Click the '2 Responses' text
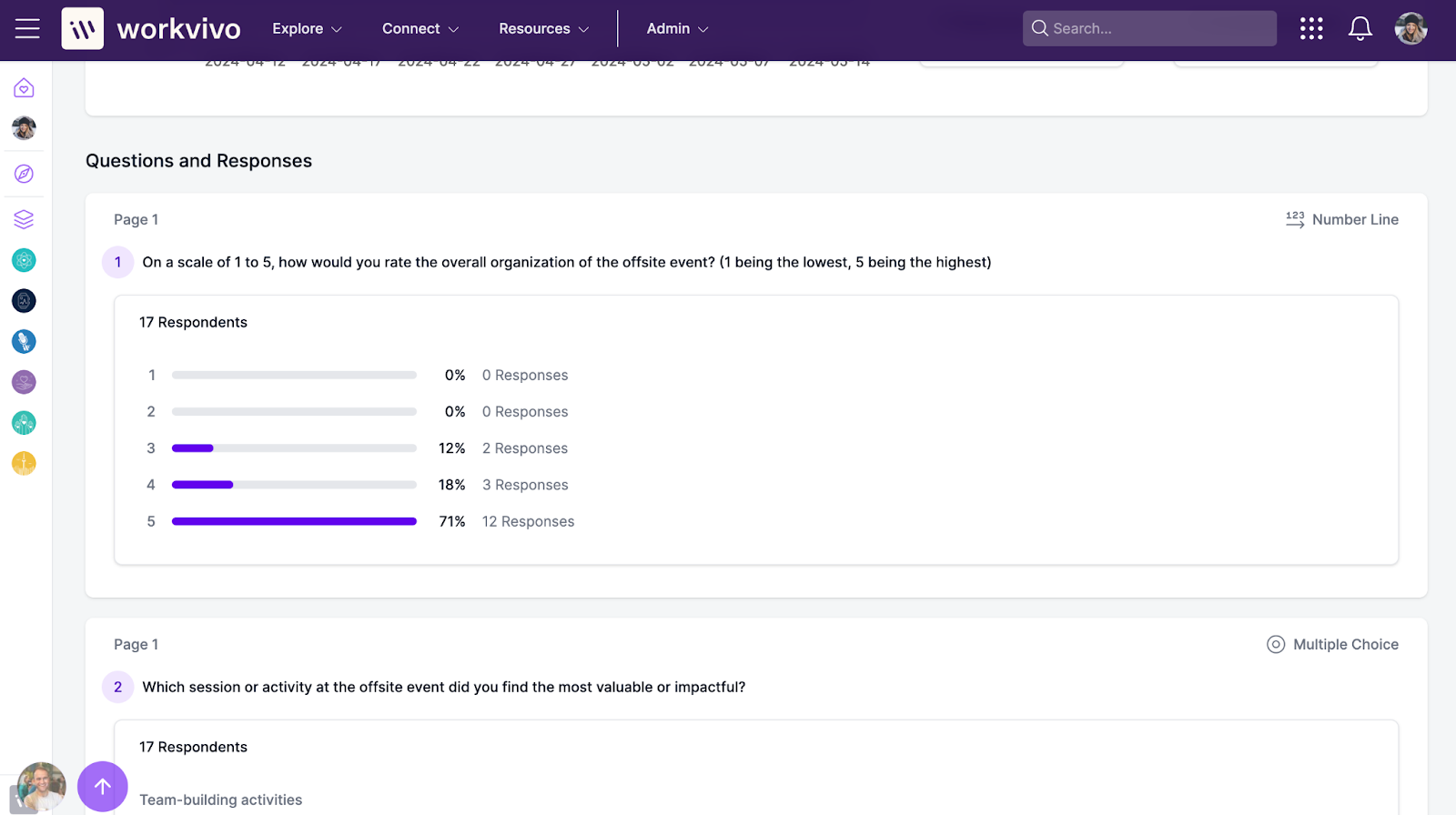Screen dimensions: 1456x815 pos(525,448)
